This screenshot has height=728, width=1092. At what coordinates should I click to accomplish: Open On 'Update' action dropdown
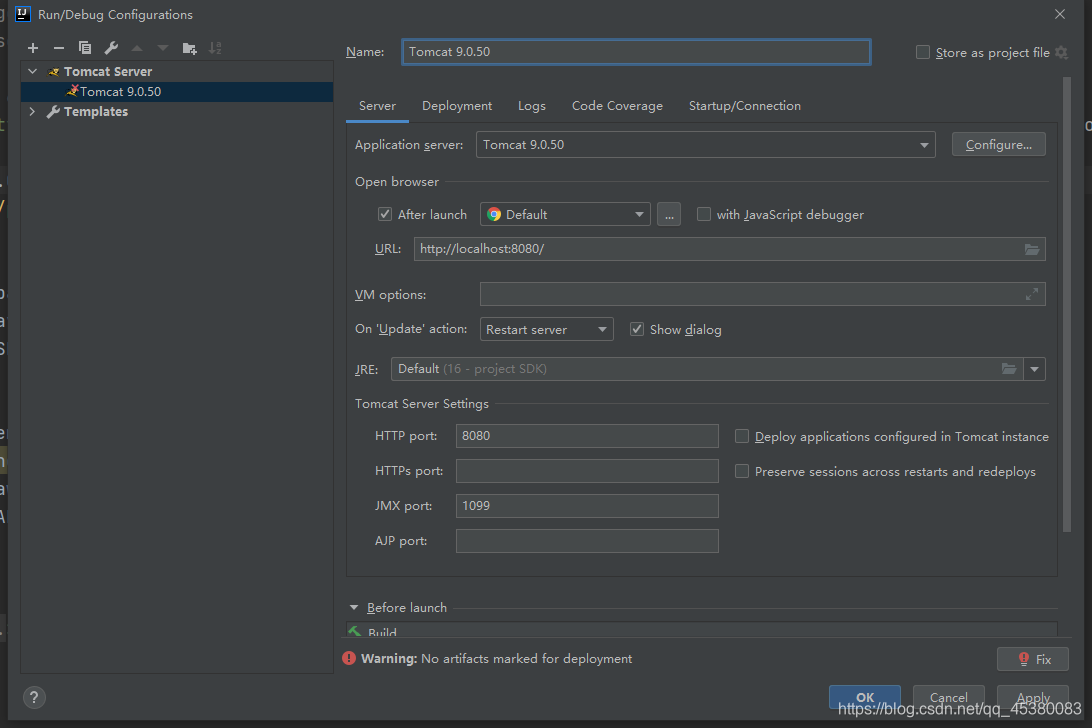547,330
